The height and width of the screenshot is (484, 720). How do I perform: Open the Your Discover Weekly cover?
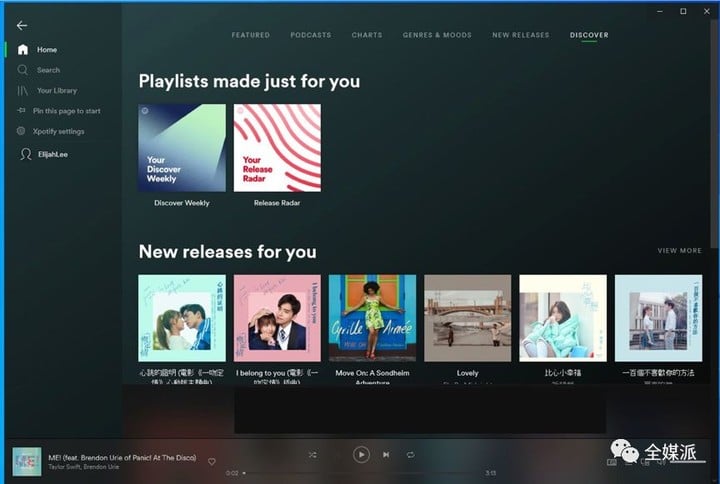[182, 148]
